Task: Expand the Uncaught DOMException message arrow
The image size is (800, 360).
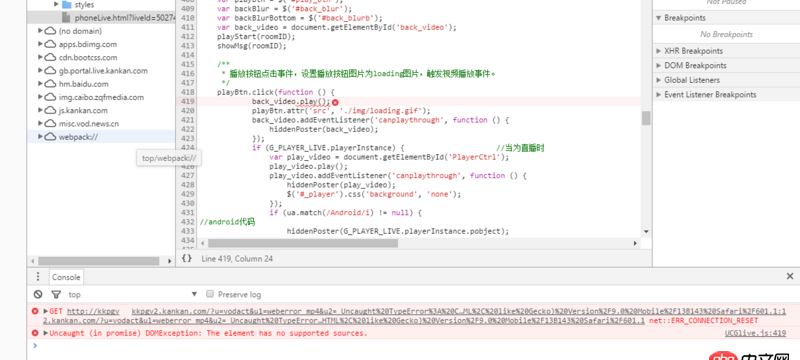Action: [x=45, y=333]
